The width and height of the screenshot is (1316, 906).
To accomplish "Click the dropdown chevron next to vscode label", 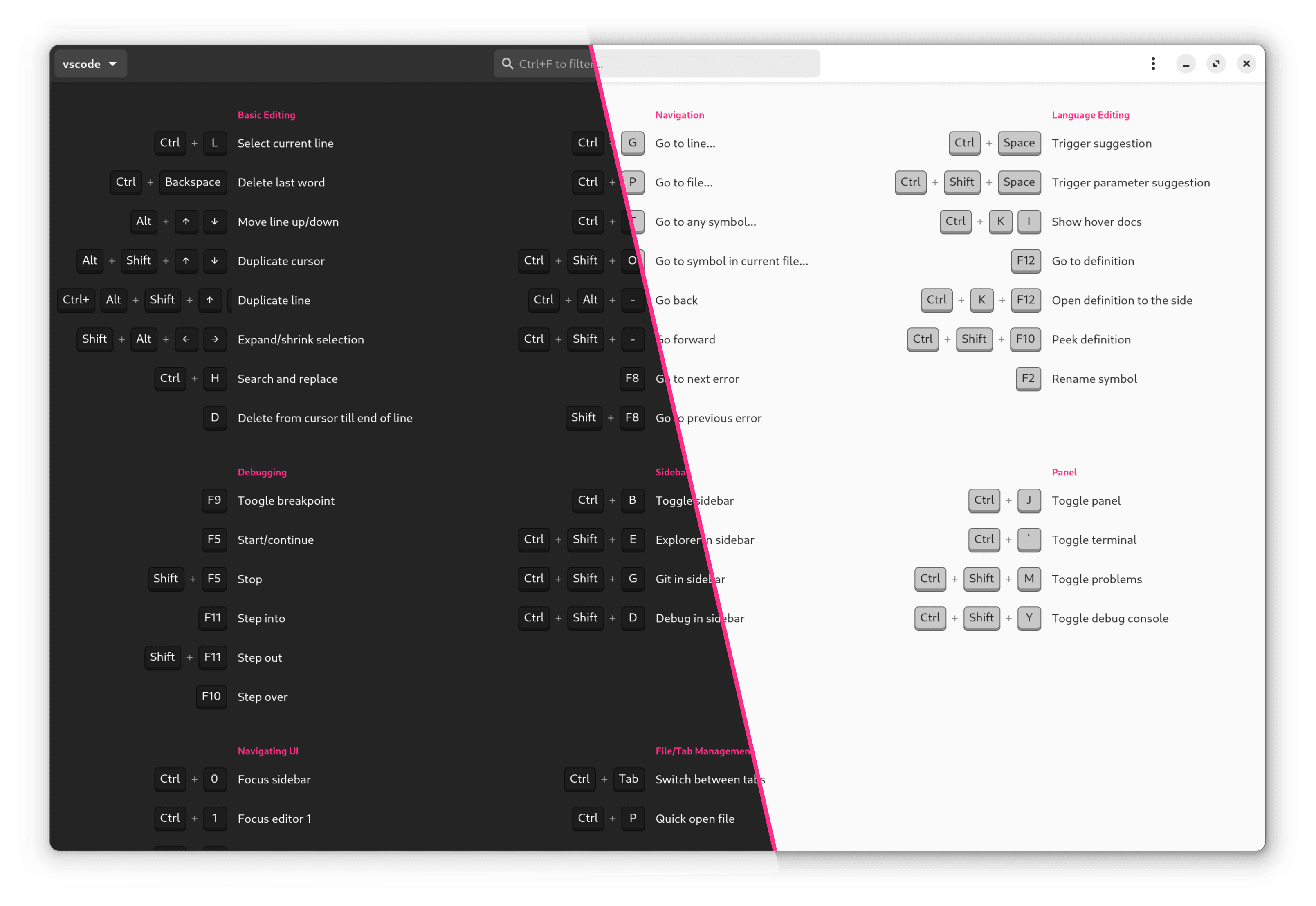I will [x=114, y=64].
